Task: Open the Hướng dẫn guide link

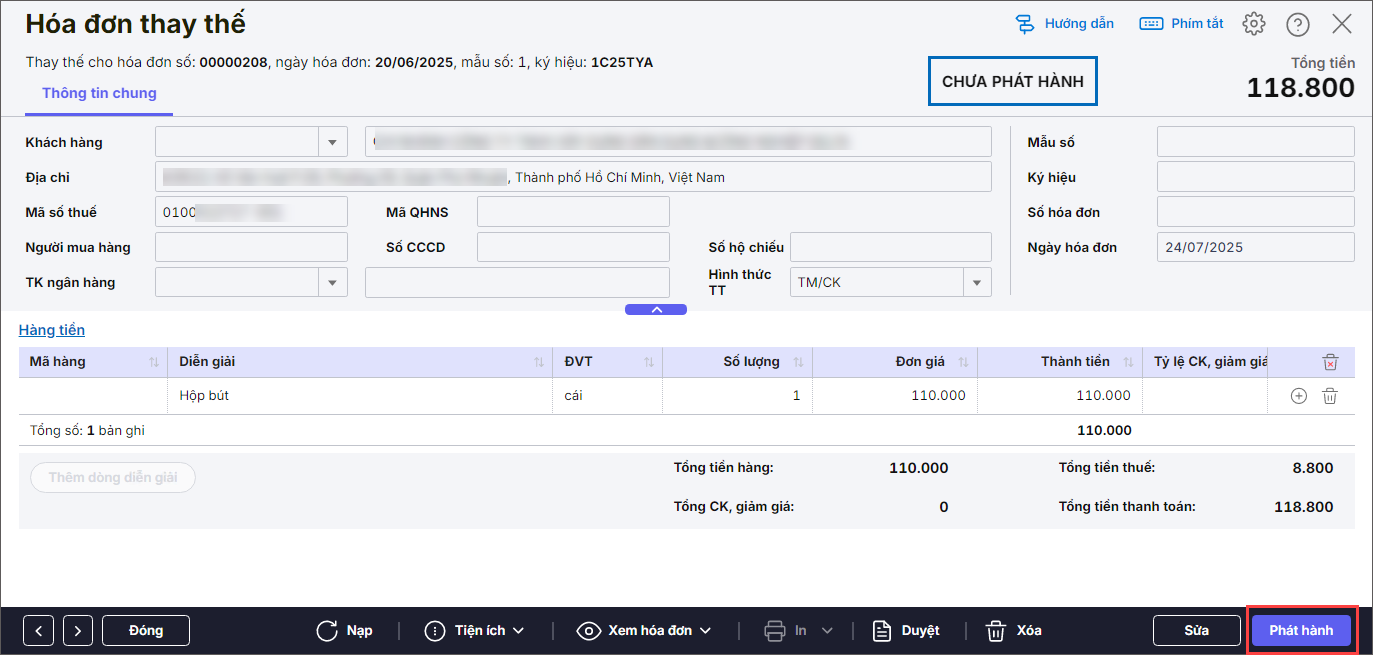Action: click(x=1064, y=24)
